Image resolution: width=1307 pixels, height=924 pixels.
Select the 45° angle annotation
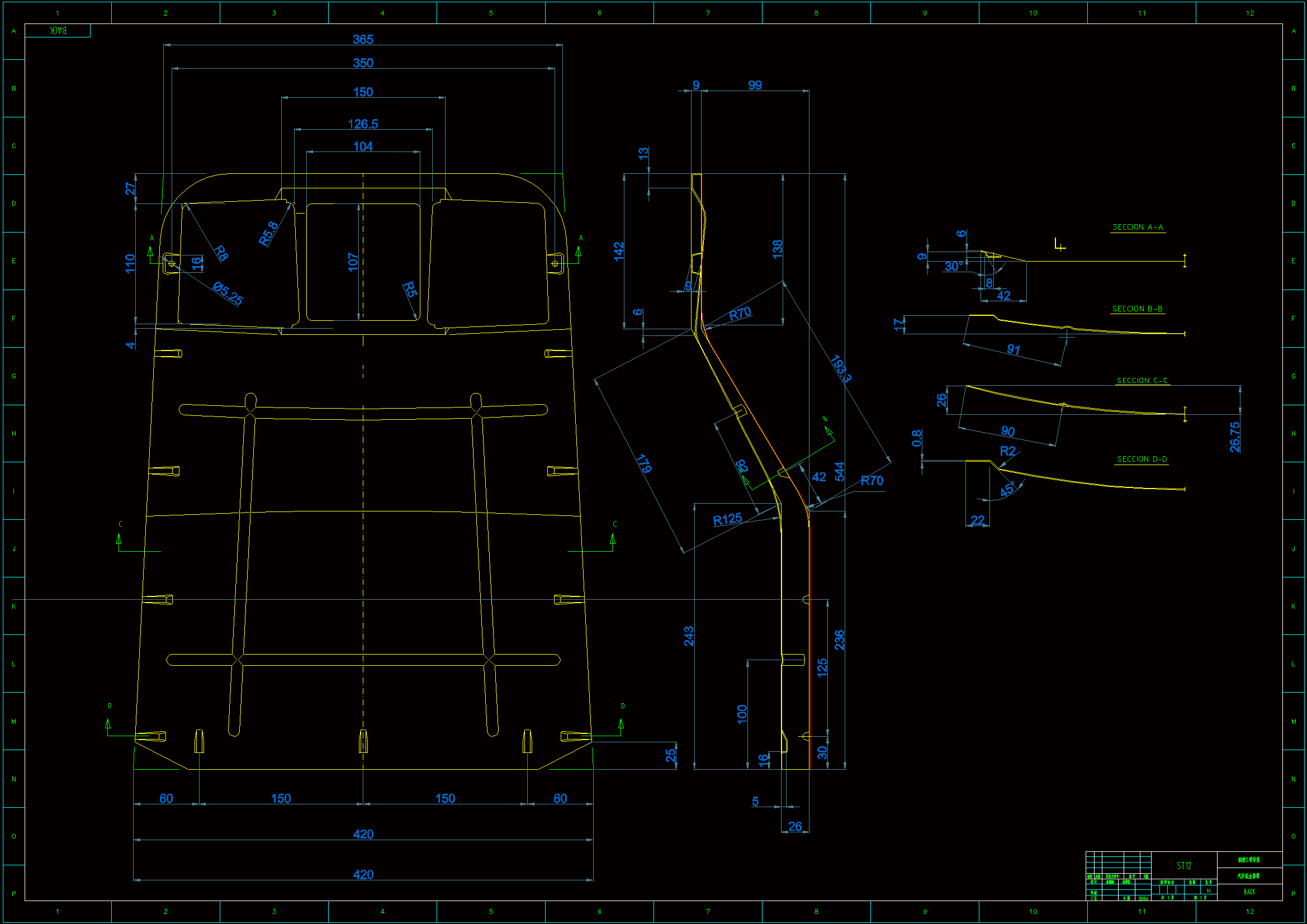pyautogui.click(x=1007, y=489)
